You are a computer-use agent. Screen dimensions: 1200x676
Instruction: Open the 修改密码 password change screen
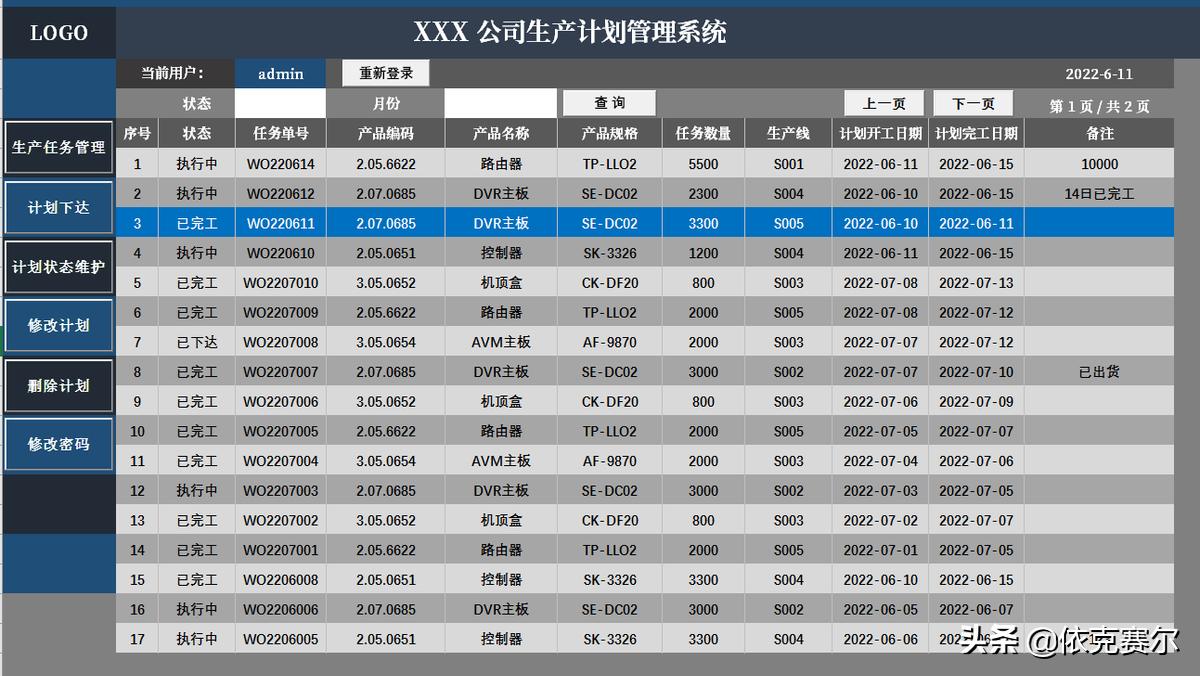click(58, 444)
